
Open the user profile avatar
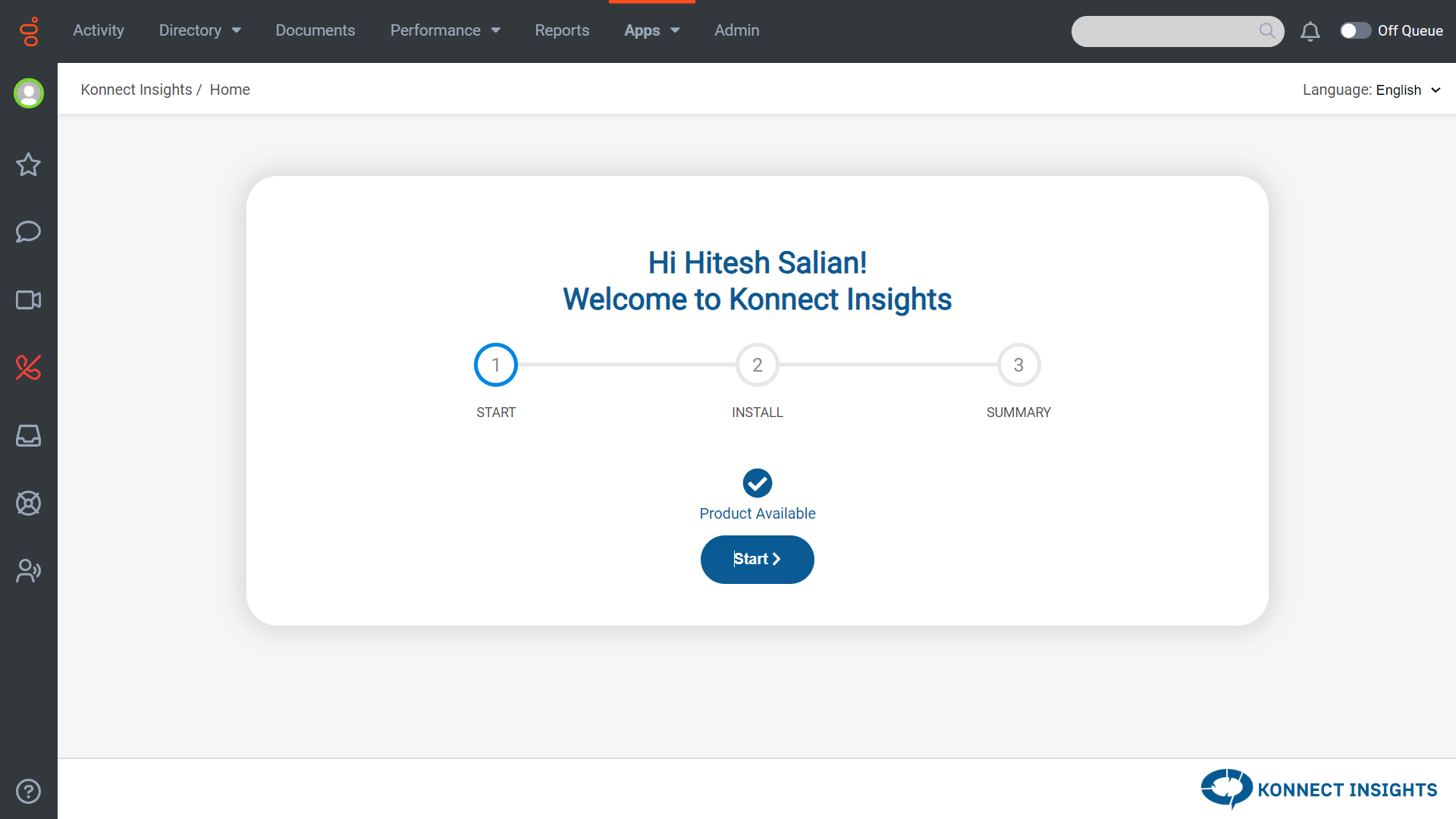pyautogui.click(x=29, y=93)
